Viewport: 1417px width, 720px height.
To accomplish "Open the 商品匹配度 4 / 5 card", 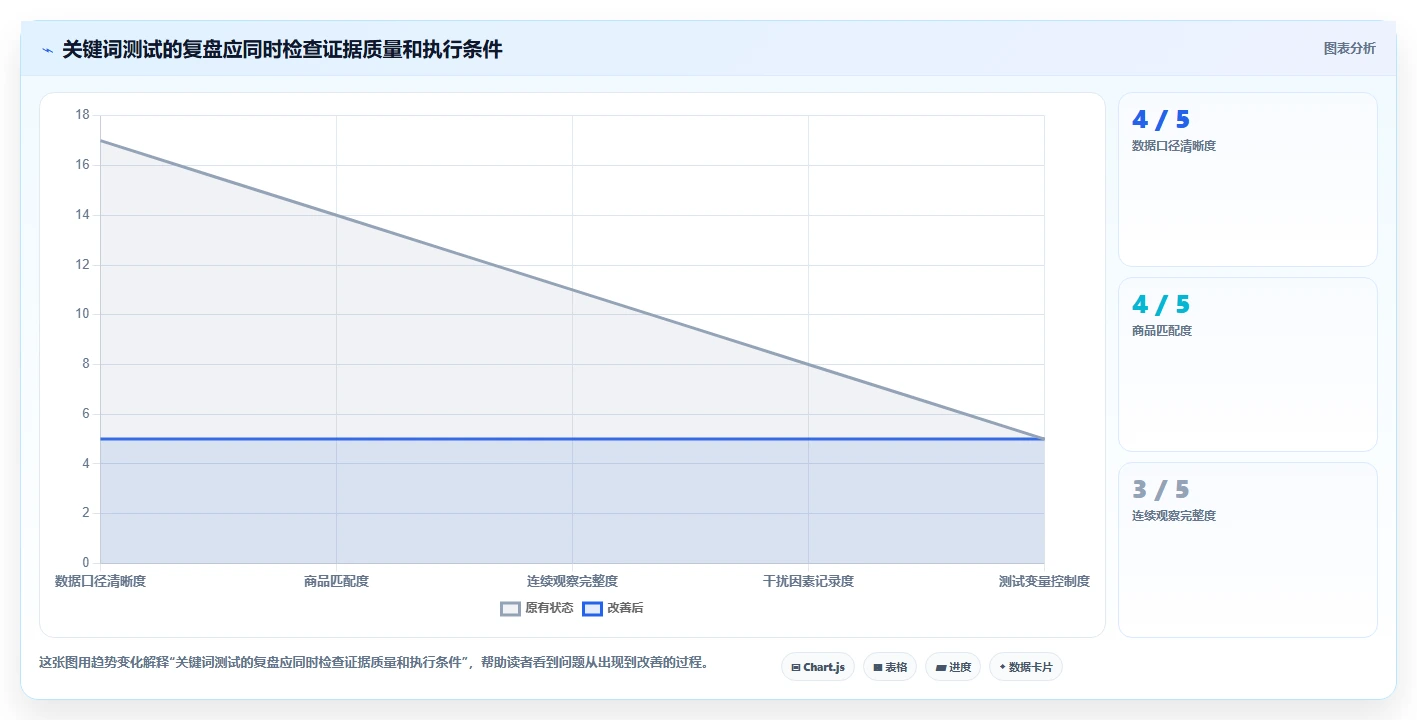I will [x=1247, y=365].
